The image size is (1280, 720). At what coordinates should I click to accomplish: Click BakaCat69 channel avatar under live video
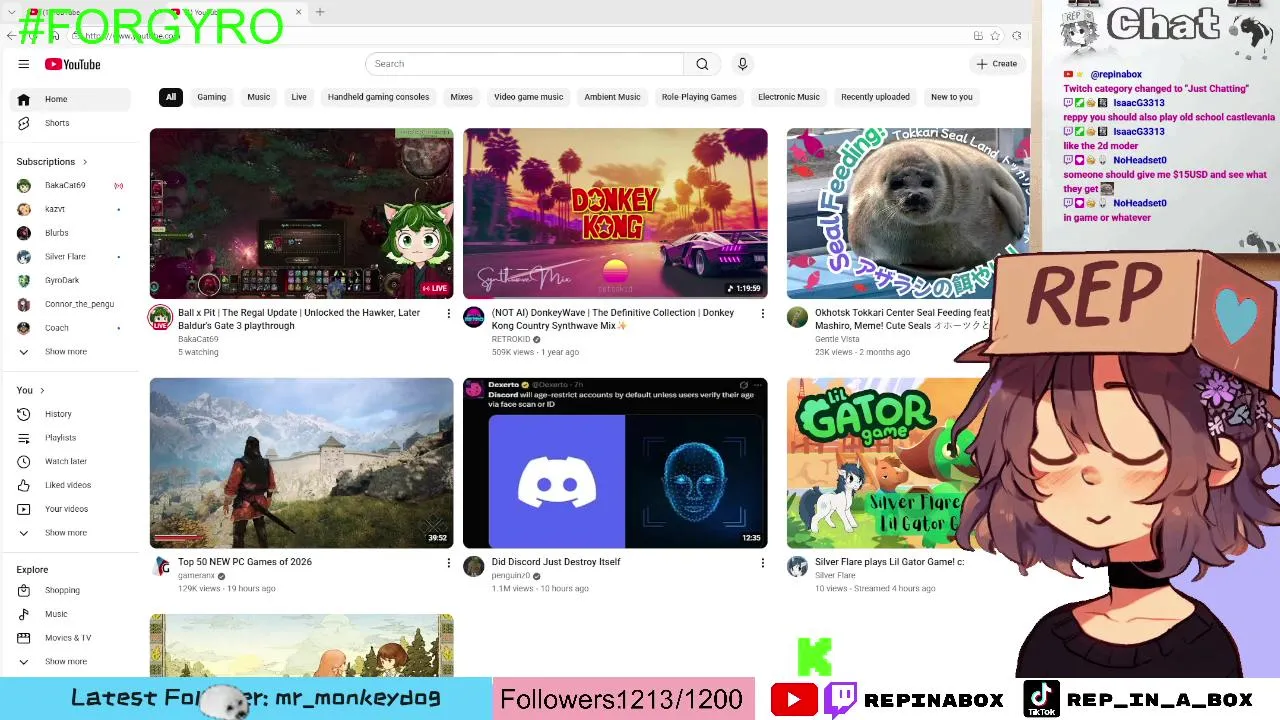(160, 319)
